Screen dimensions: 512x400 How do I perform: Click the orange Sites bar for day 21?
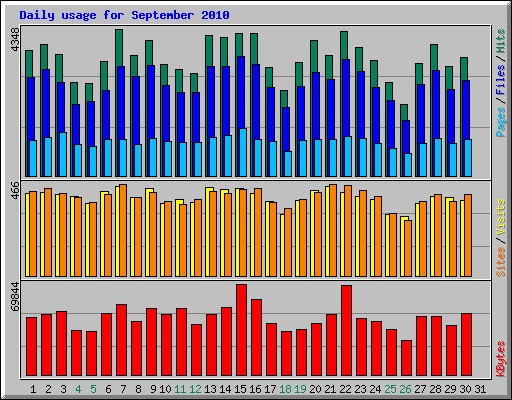(x=333, y=230)
